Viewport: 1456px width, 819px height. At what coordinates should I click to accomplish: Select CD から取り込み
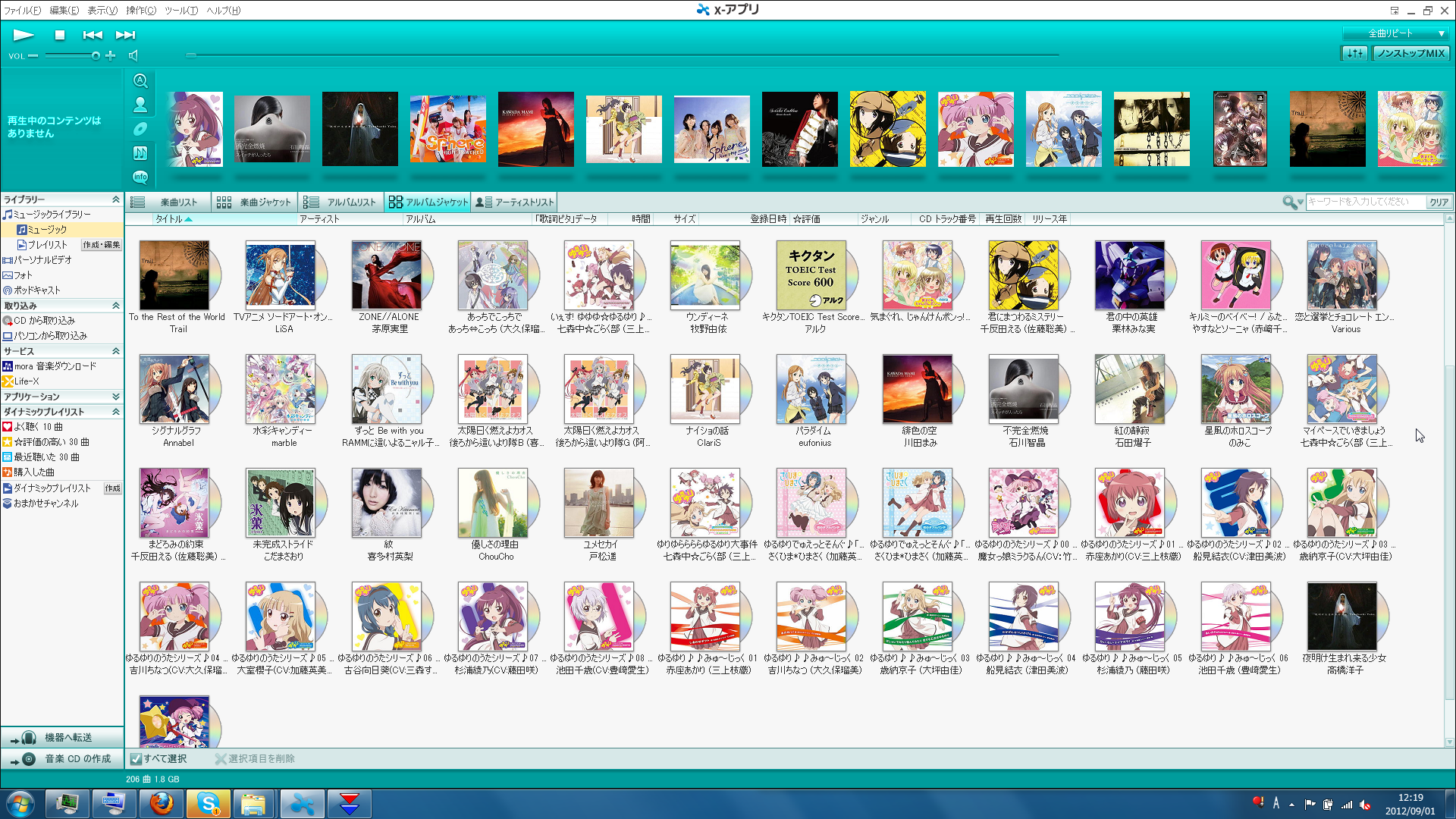(x=44, y=321)
